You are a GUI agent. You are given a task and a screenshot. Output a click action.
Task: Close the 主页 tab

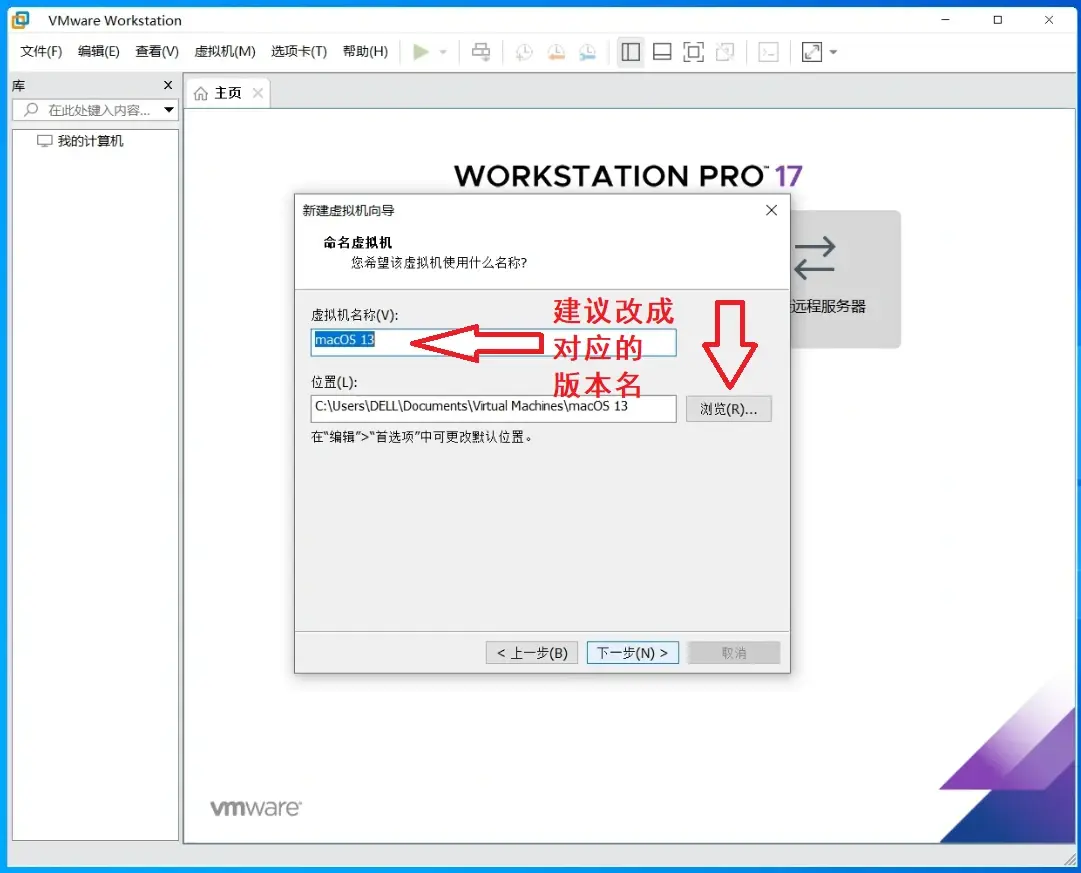tap(258, 93)
